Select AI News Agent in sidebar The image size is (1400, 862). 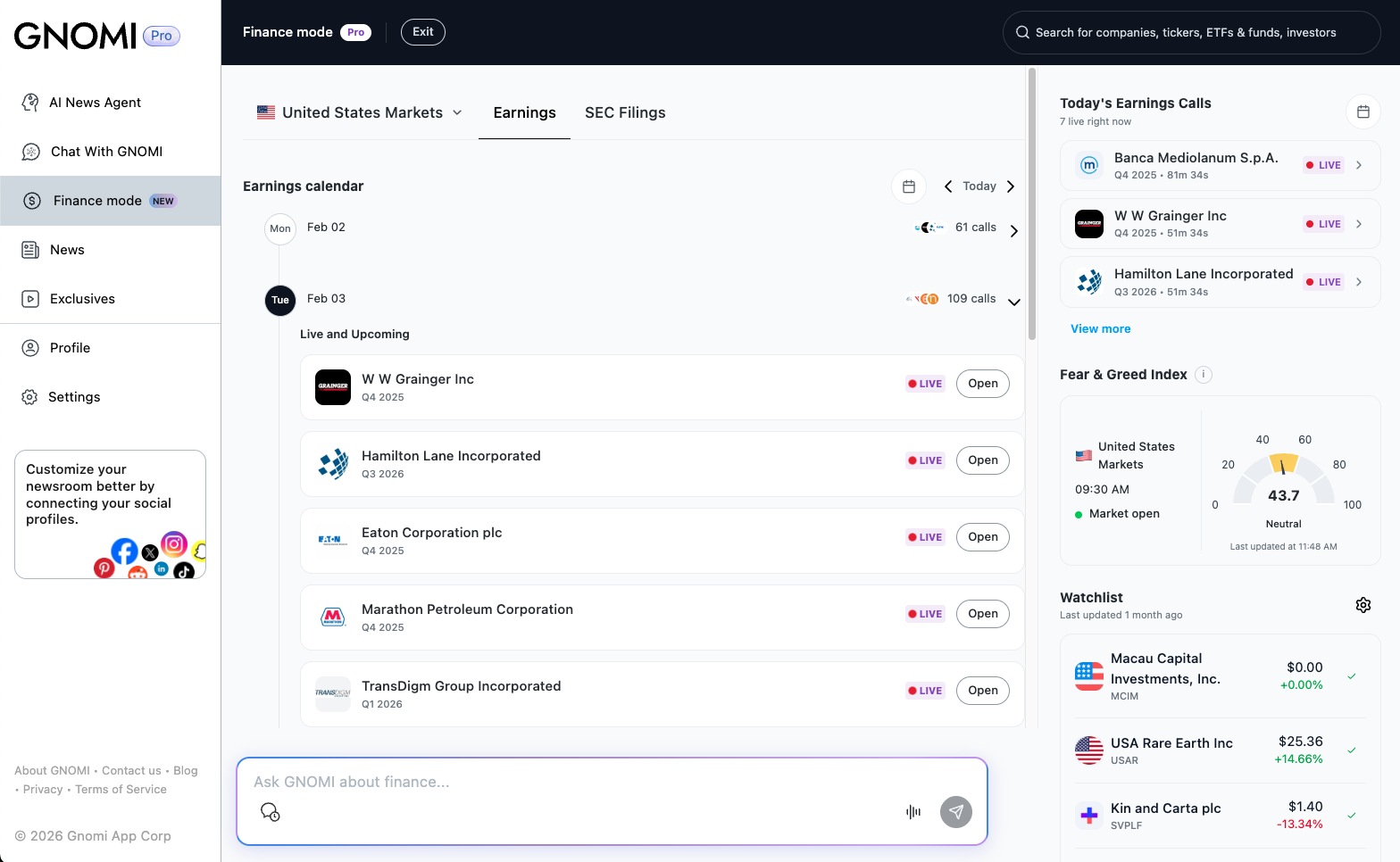pyautogui.click(x=95, y=103)
